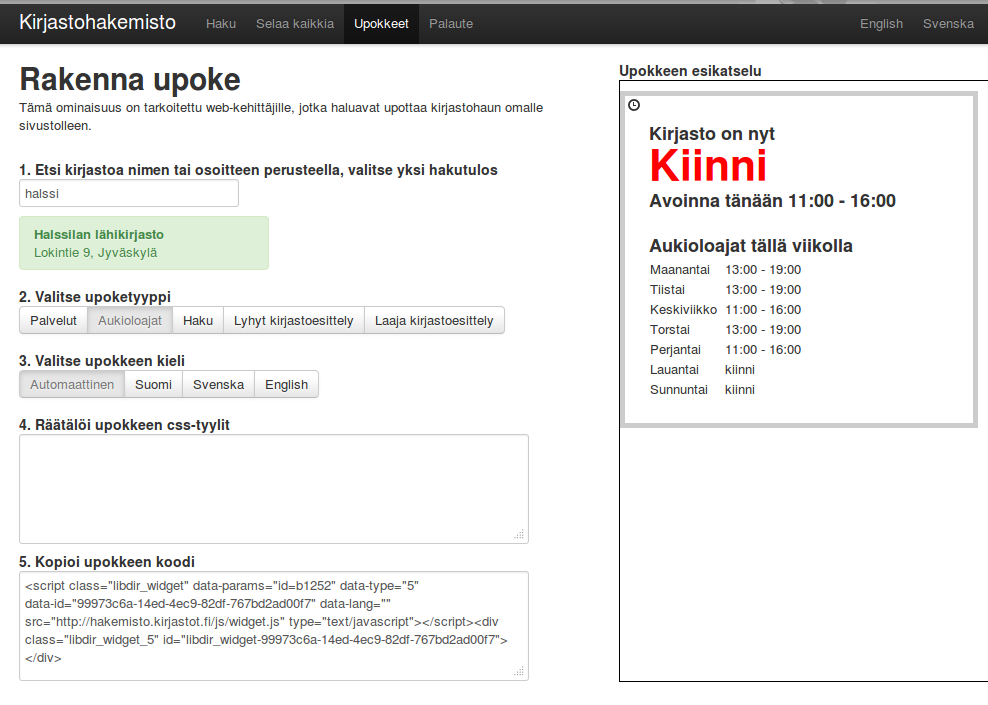Screen dimensions: 988x705
Task: Choose the Aukioloajat embed type
Action: (x=130, y=321)
